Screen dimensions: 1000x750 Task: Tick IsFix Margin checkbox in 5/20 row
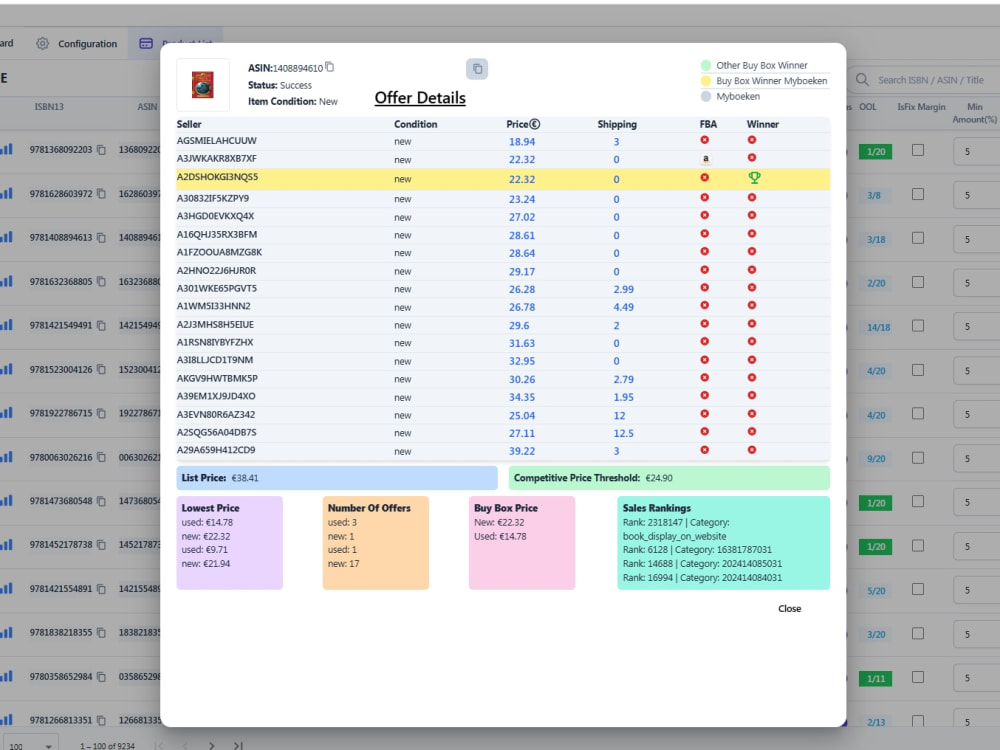click(918, 589)
